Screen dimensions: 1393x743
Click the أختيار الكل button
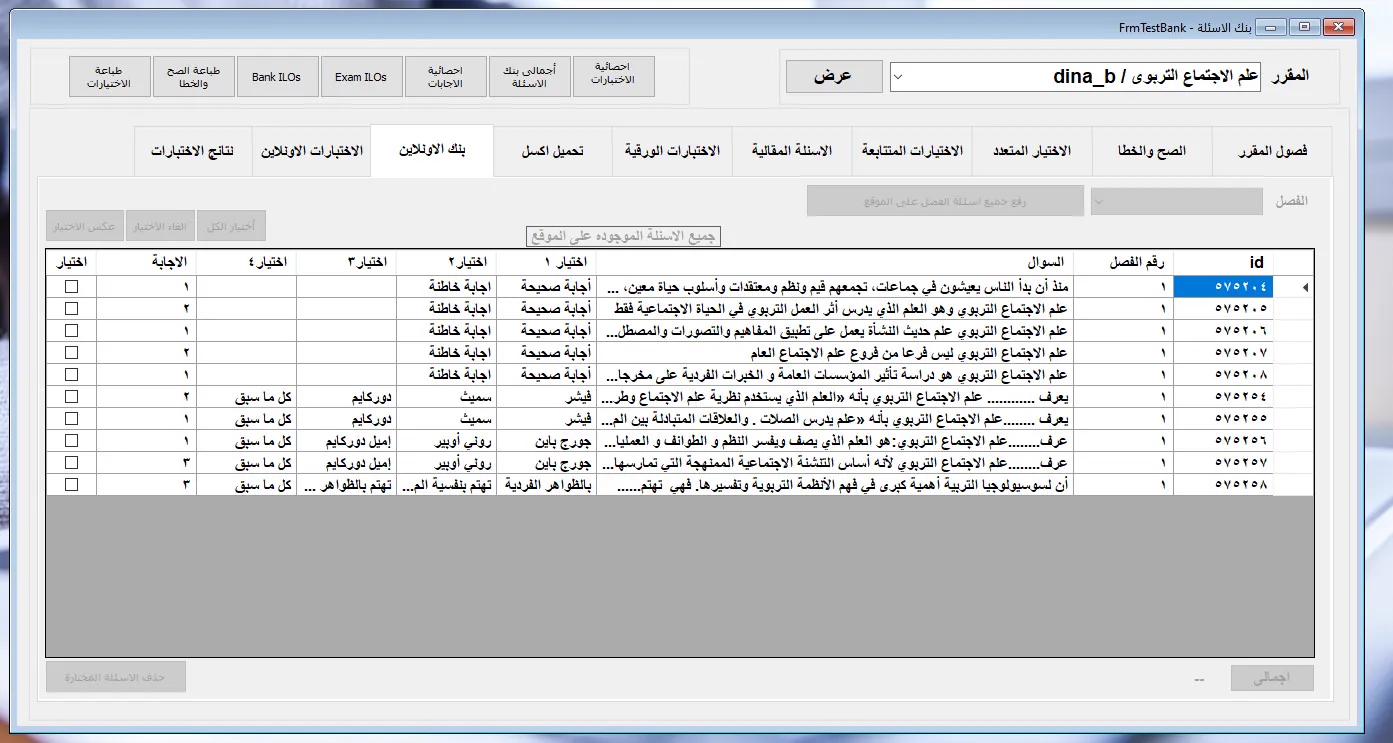[x=231, y=226]
